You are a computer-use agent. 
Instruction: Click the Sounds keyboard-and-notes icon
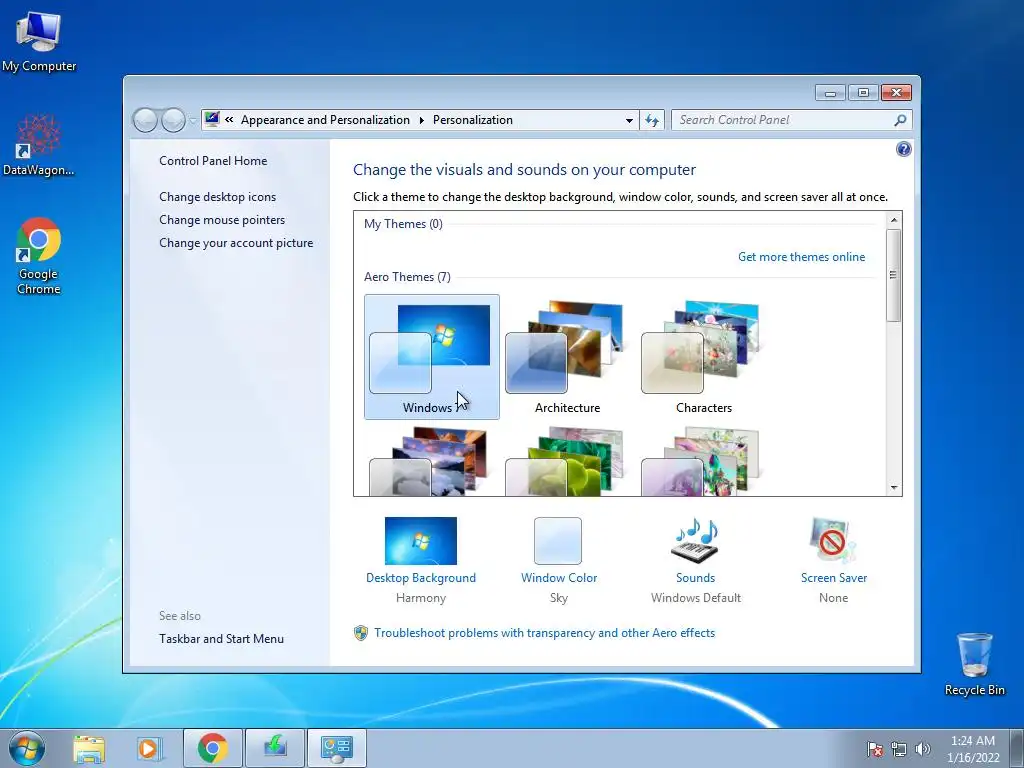coord(696,541)
